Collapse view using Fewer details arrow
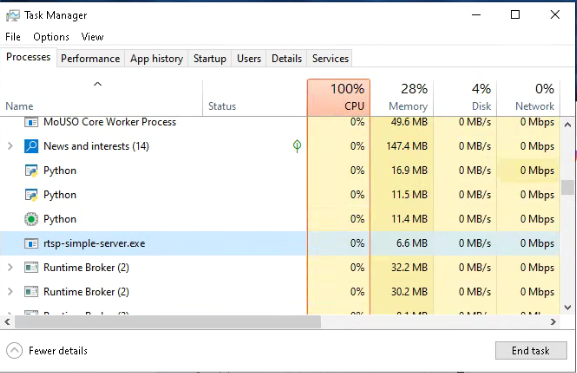This screenshot has width=577, height=373. [14, 351]
